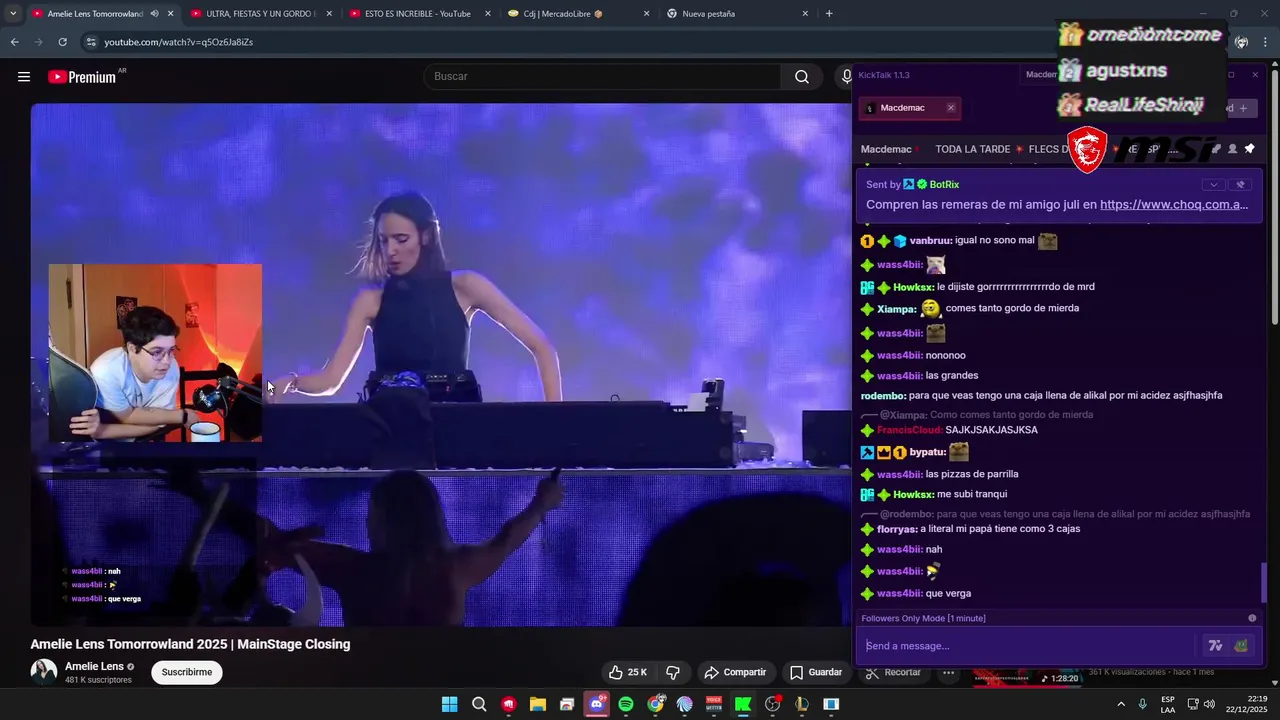This screenshot has height=720, width=1280.
Task: Go back in browser history
Action: click(14, 42)
